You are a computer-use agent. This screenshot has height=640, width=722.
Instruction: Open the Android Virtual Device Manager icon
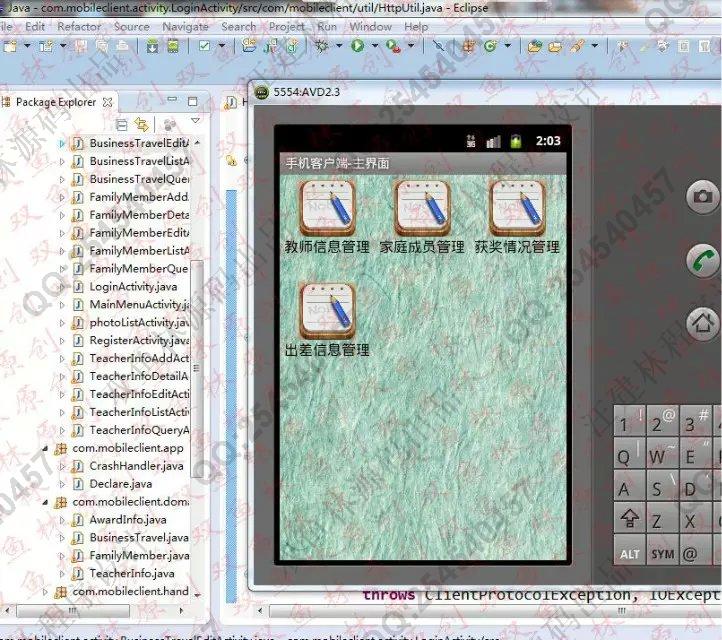click(x=173, y=46)
